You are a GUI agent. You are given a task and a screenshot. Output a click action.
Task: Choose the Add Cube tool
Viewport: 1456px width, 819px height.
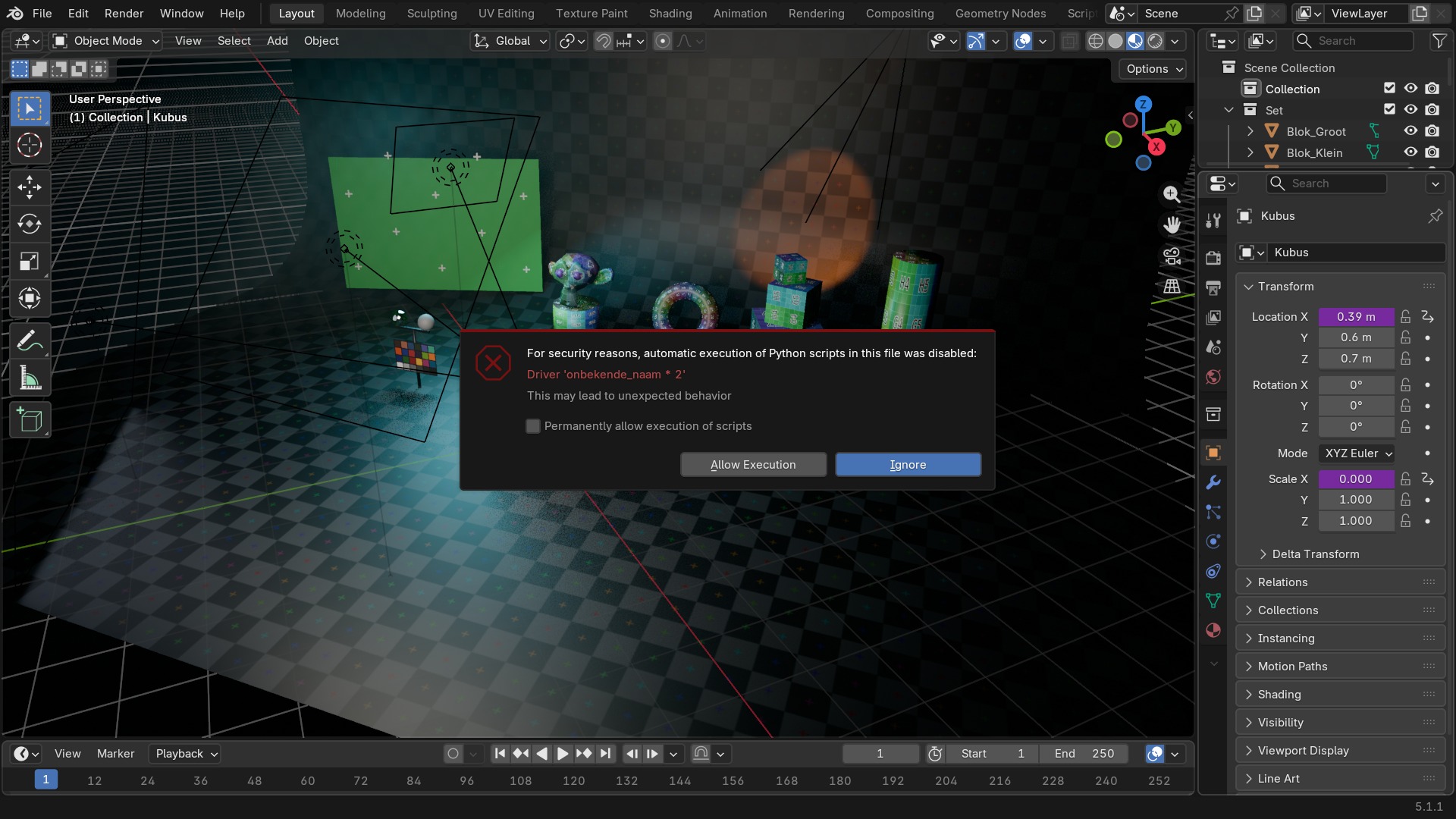(x=30, y=420)
